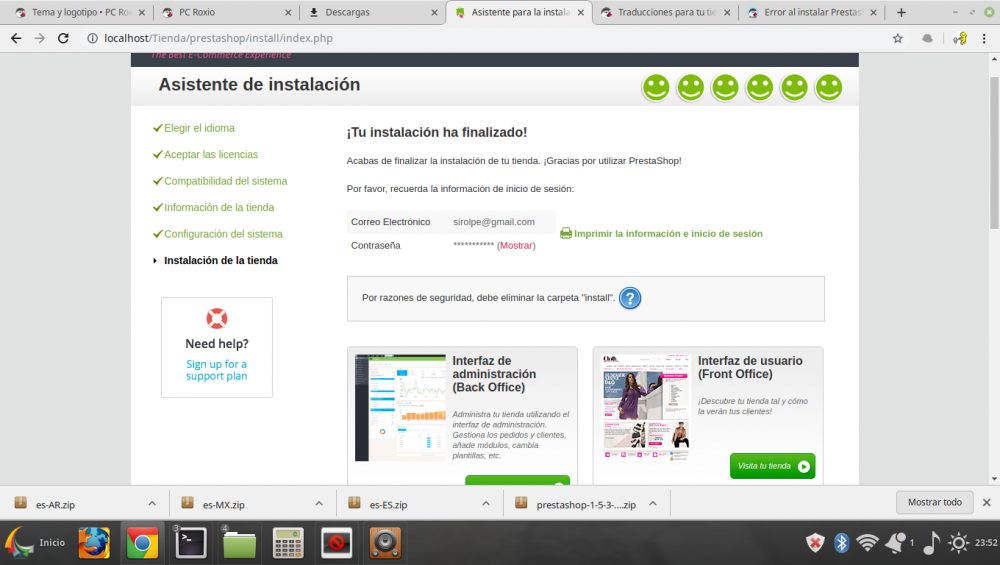Expand options for prestashop zip download
1000x565 pixels.
[653, 503]
